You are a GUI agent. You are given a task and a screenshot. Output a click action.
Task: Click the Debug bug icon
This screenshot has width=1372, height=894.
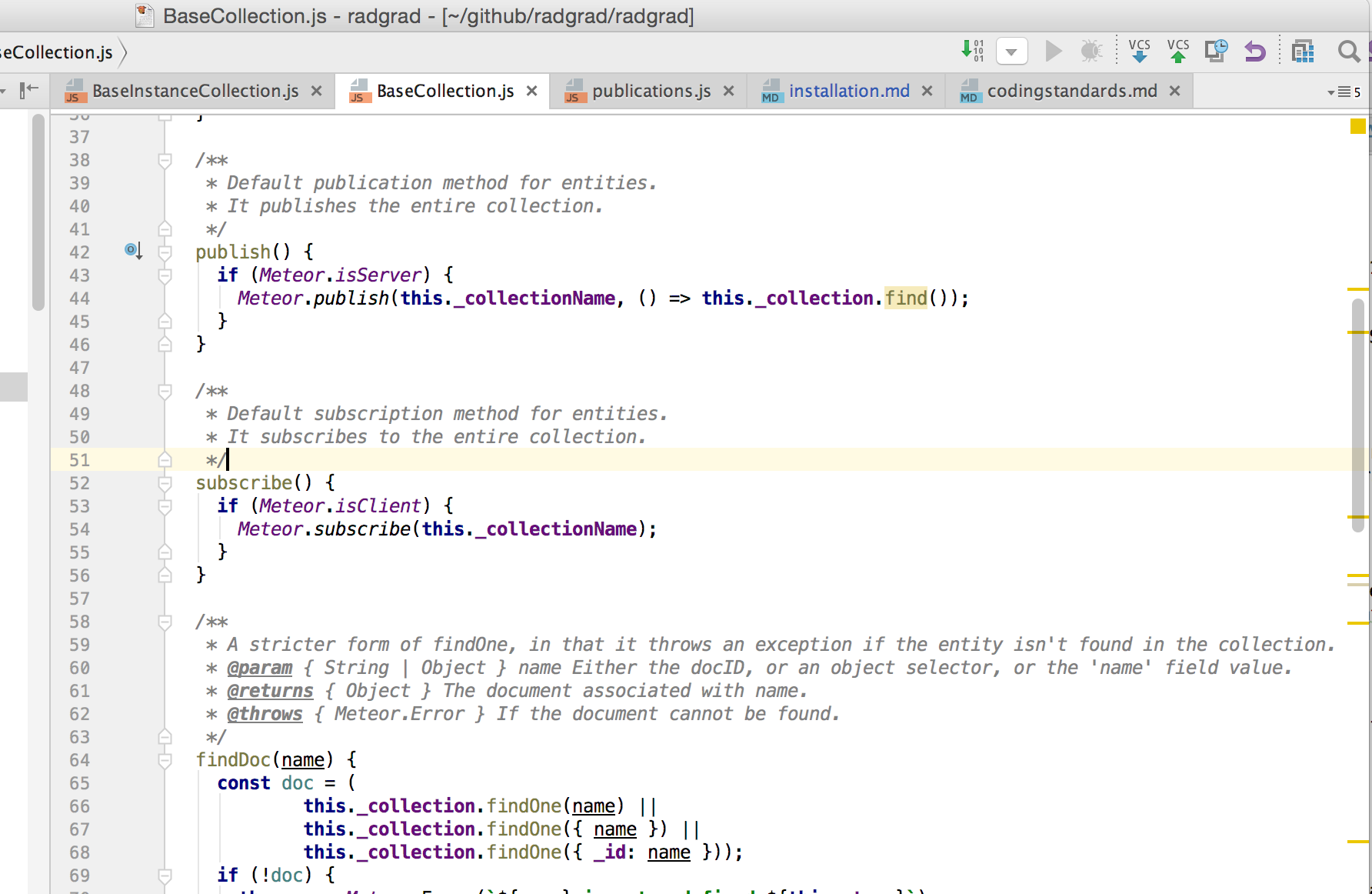coord(1091,52)
